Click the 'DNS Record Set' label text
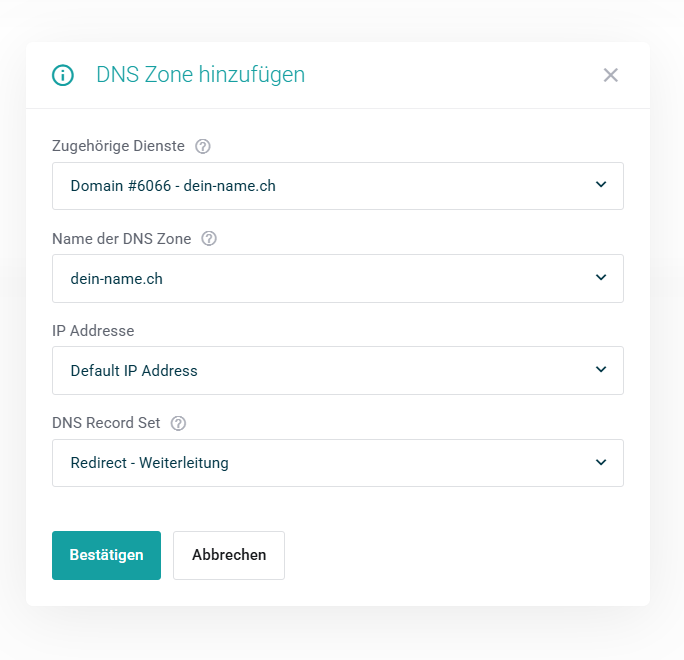The image size is (684, 660). (x=106, y=423)
